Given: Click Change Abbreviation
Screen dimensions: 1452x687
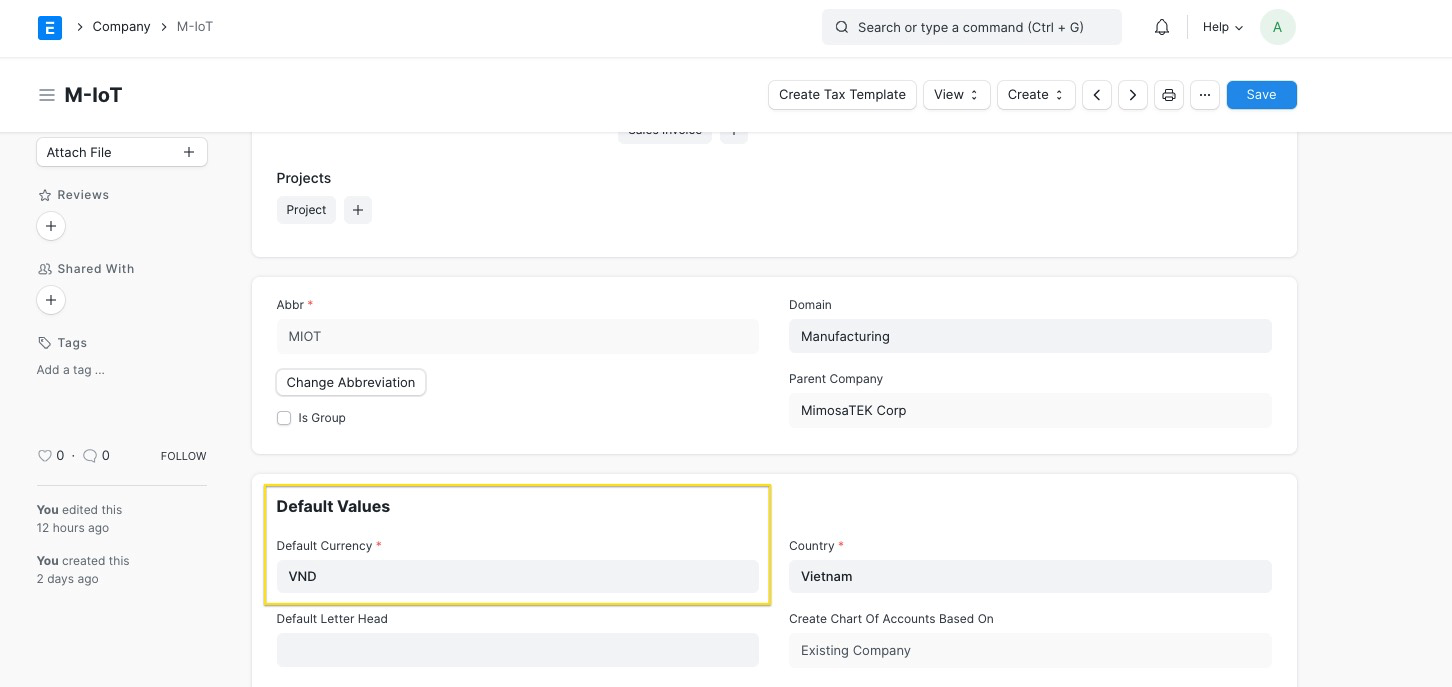Looking at the screenshot, I should pyautogui.click(x=350, y=382).
